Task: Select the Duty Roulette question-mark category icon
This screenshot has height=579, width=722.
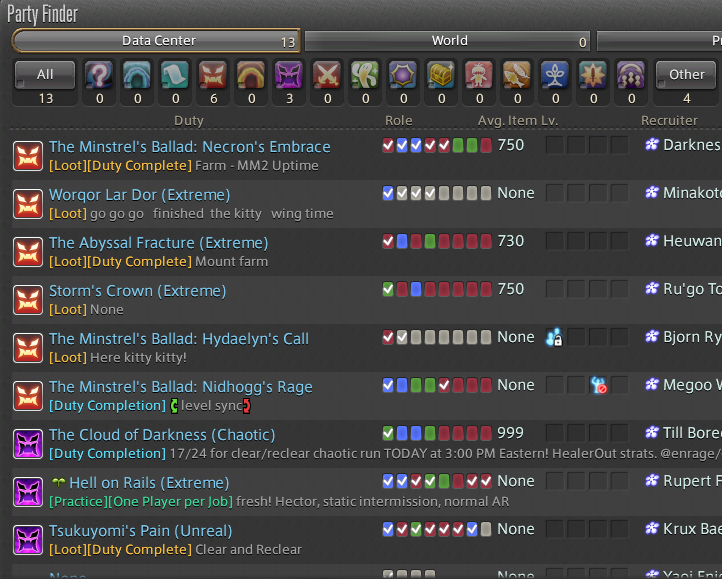Action: pyautogui.click(x=99, y=74)
